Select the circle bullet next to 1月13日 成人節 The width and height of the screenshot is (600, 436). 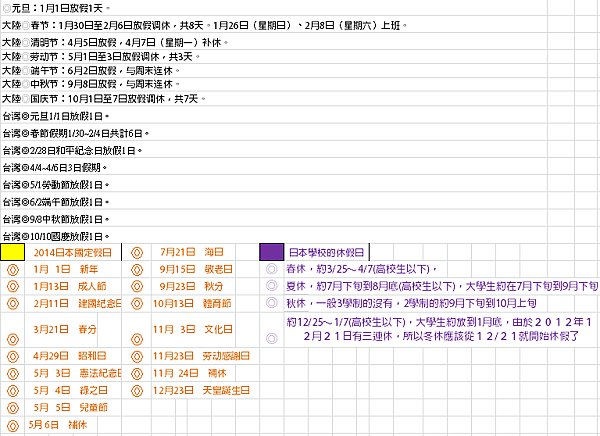13,286
